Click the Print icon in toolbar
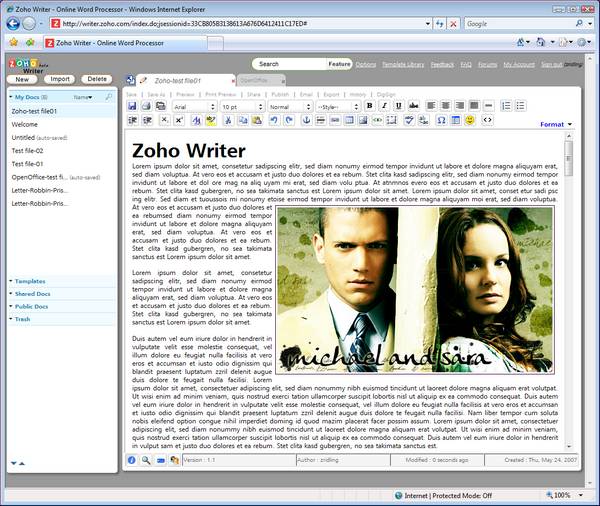Viewport: 600px width, 506px height. click(146, 106)
